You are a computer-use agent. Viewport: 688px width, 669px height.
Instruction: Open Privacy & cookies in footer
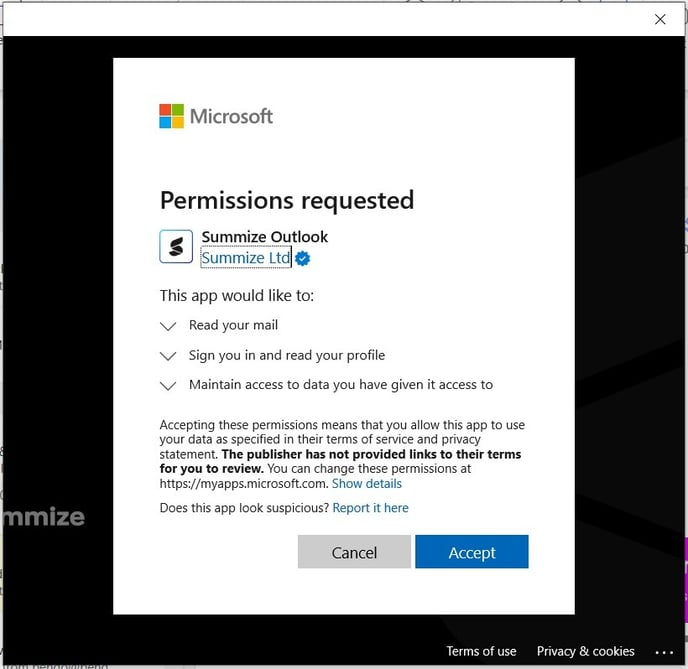[585, 651]
